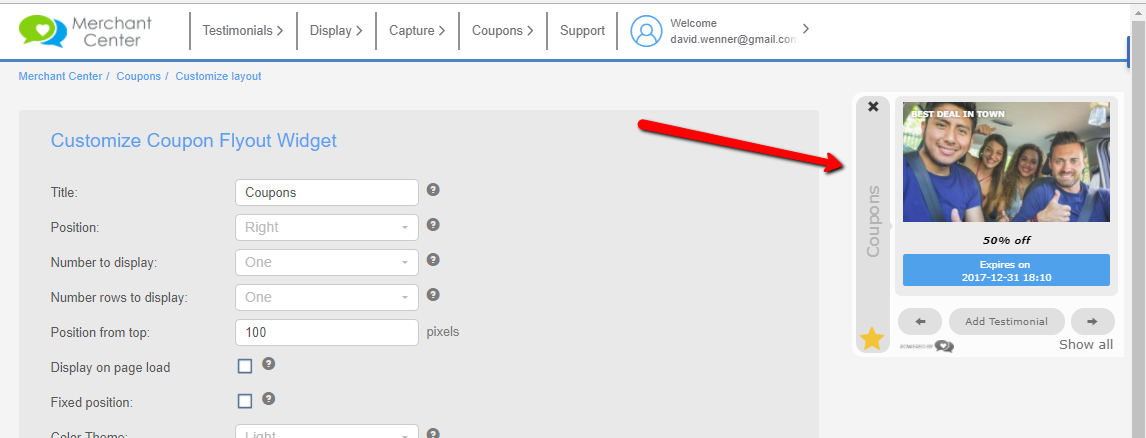
Task: Close the Coupons flyout widget
Action: coord(873,107)
